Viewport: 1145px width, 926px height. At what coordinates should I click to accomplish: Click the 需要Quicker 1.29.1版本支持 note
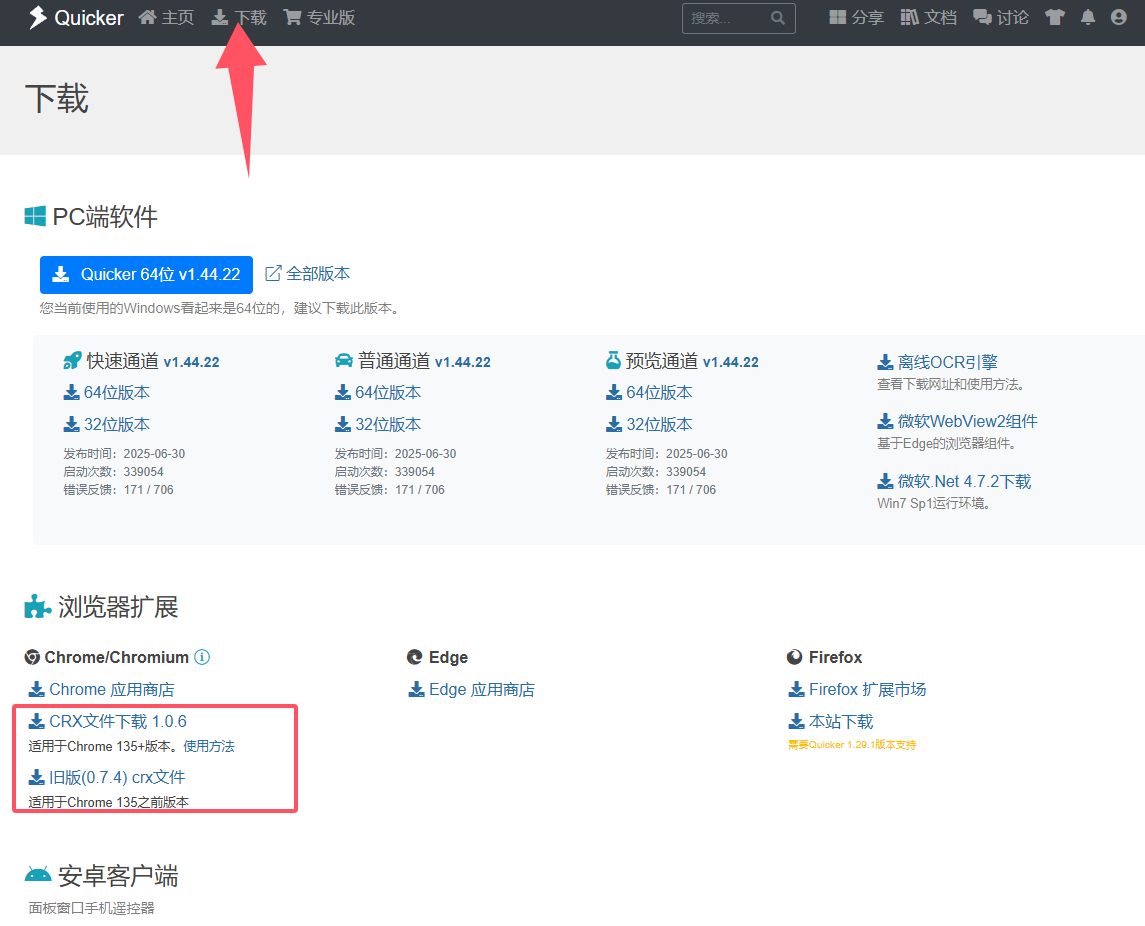pyautogui.click(x=852, y=745)
